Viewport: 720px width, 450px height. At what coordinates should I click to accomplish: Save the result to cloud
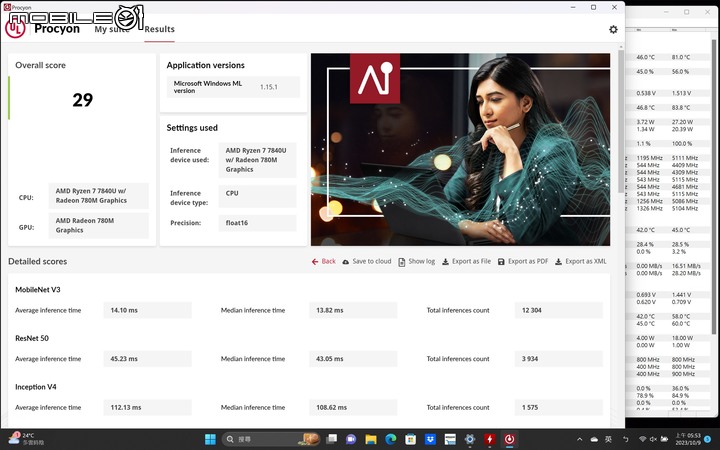[x=366, y=261]
